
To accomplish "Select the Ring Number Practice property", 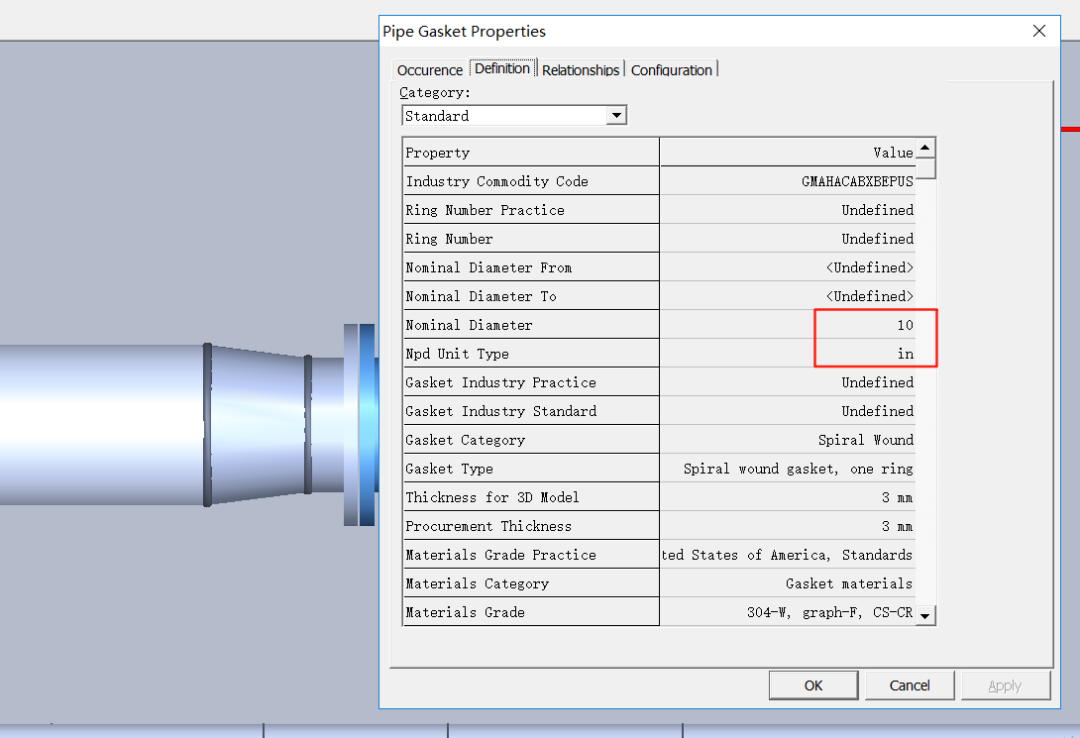I will (x=531, y=210).
